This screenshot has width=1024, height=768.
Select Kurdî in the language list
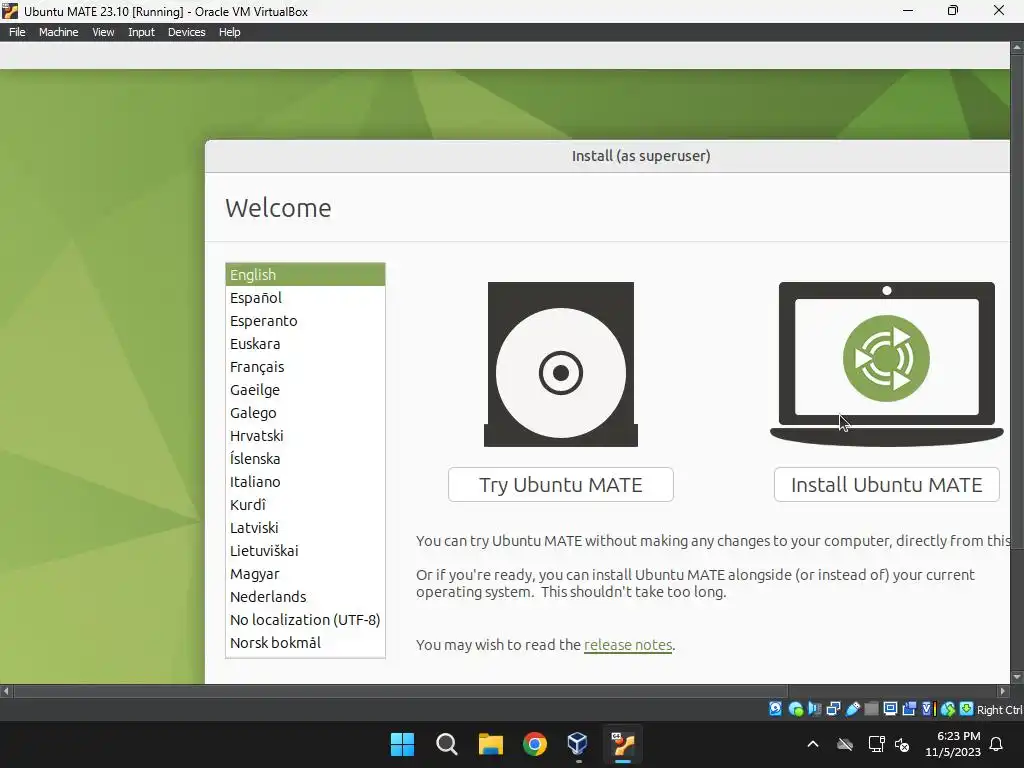[x=305, y=505]
